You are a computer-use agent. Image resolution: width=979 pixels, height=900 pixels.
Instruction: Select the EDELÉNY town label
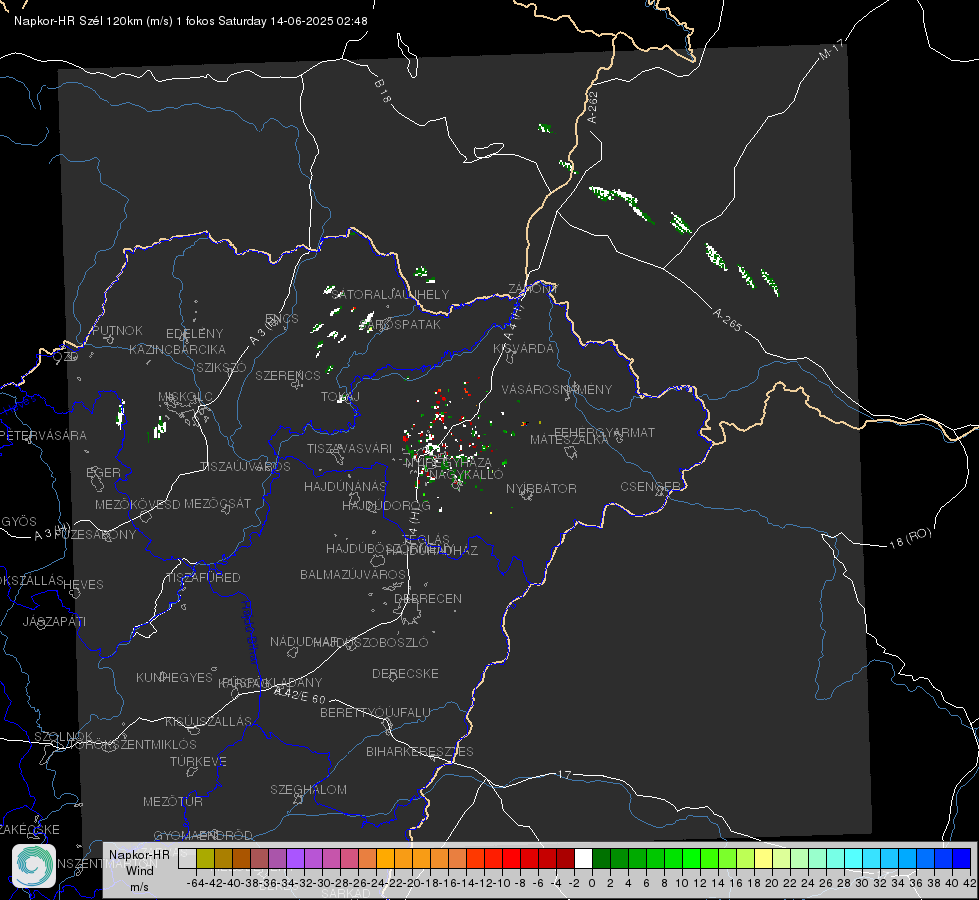194,334
